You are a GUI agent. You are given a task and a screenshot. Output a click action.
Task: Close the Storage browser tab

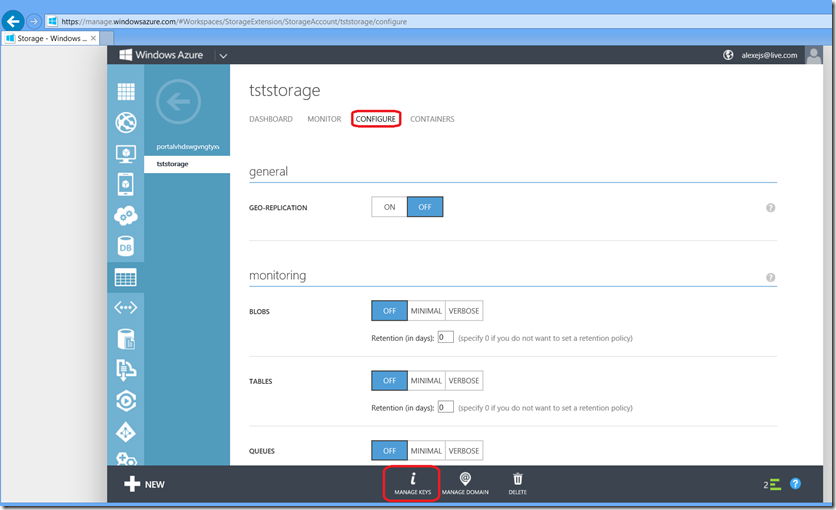pos(93,38)
